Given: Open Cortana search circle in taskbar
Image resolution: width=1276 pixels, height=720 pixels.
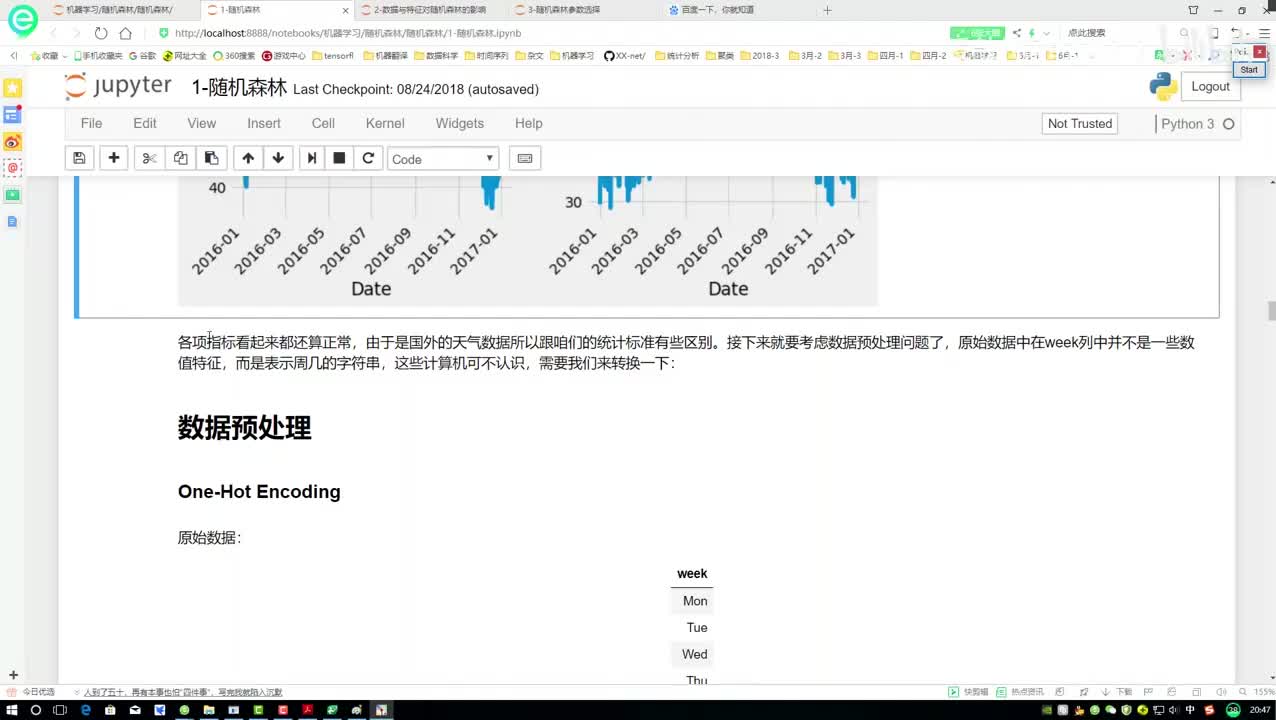Looking at the screenshot, I should click(36, 710).
